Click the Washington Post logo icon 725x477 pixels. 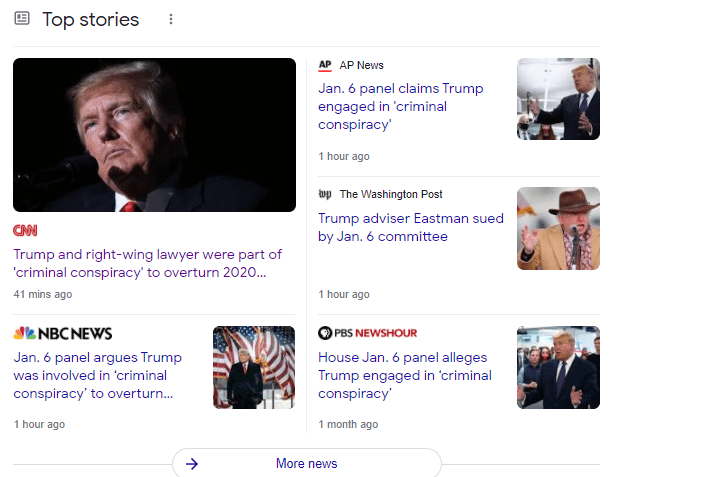(x=325, y=194)
